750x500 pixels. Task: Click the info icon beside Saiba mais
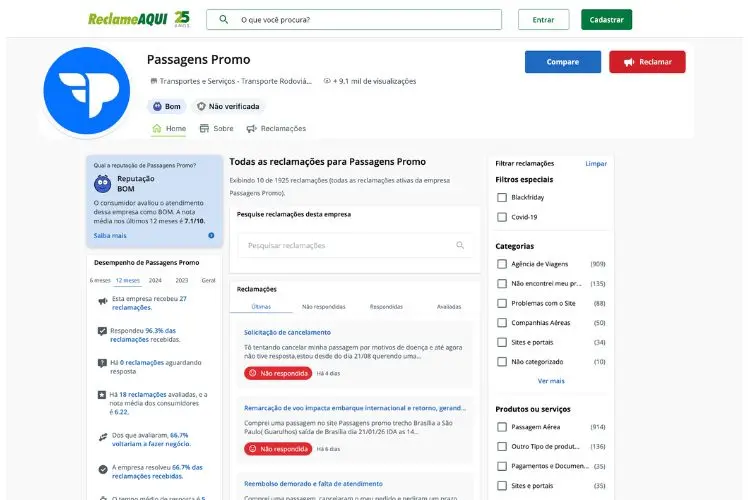pyautogui.click(x=211, y=235)
